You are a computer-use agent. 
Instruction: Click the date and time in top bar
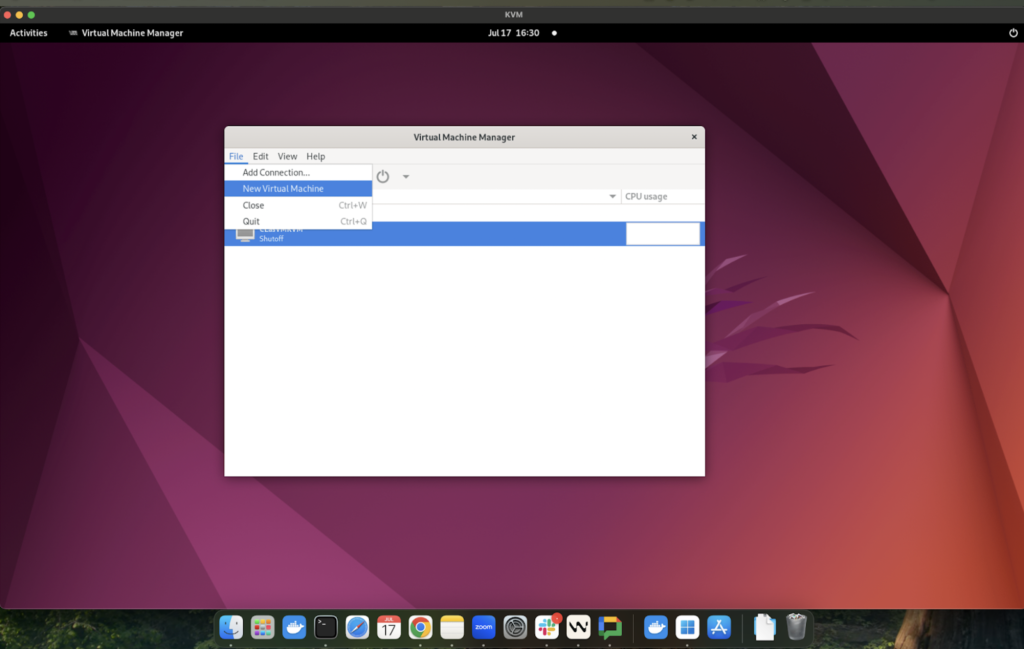(x=514, y=33)
